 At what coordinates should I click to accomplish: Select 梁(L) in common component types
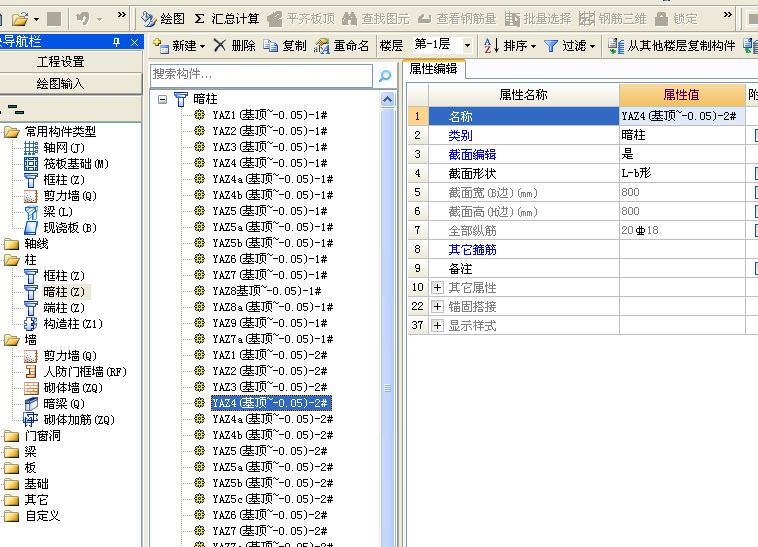tap(58, 212)
